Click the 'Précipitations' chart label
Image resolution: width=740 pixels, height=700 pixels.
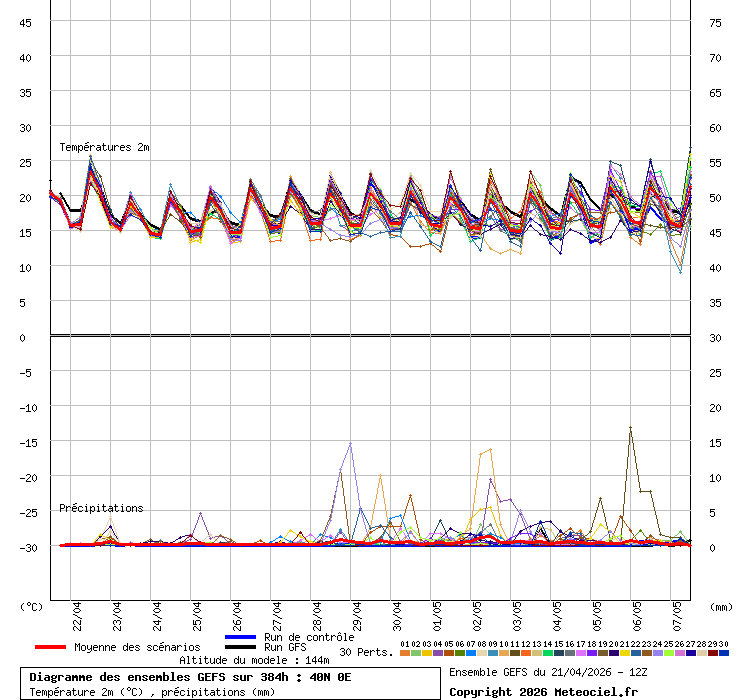coord(101,508)
